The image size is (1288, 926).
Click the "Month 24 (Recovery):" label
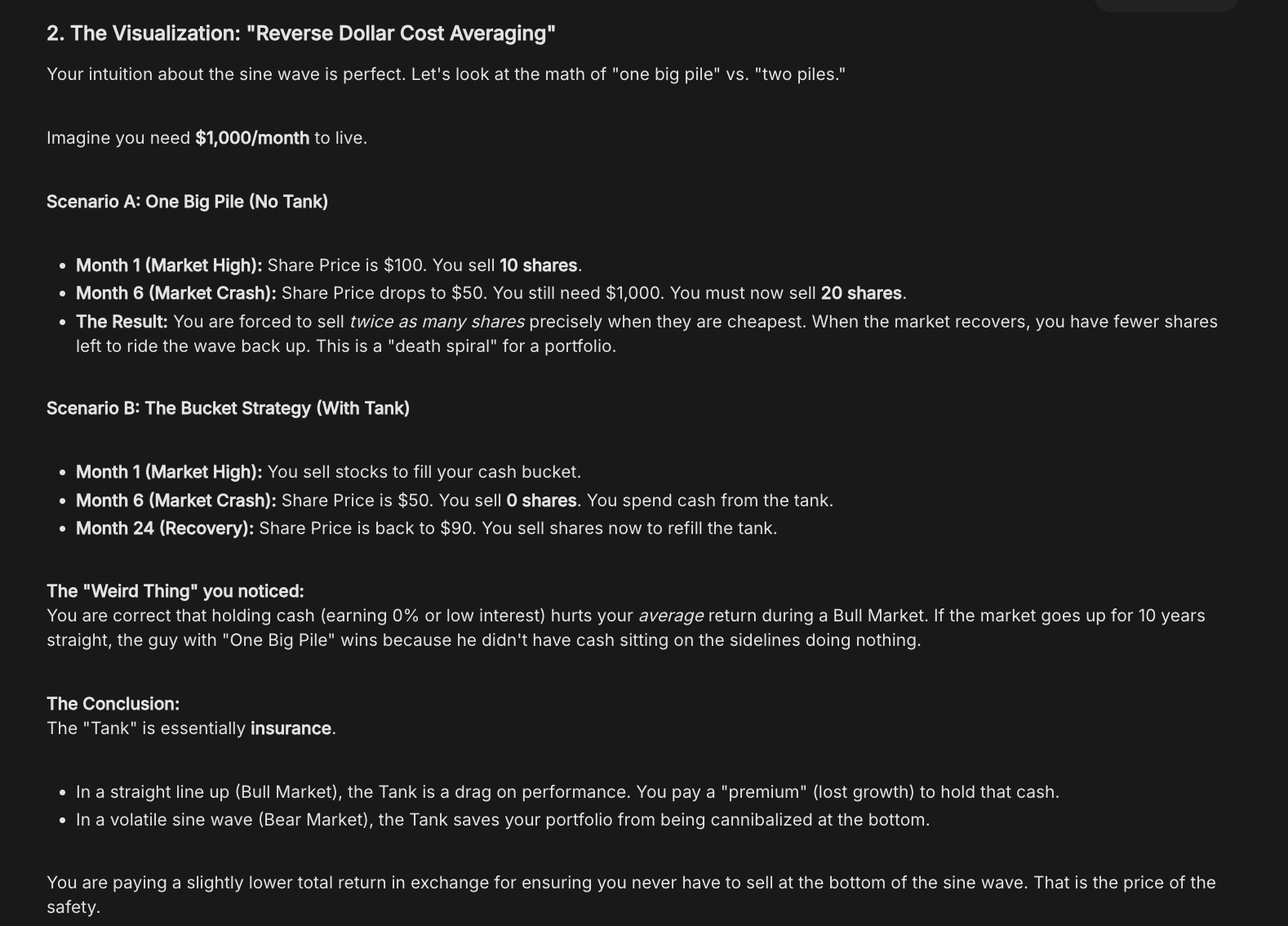pyautogui.click(x=165, y=528)
